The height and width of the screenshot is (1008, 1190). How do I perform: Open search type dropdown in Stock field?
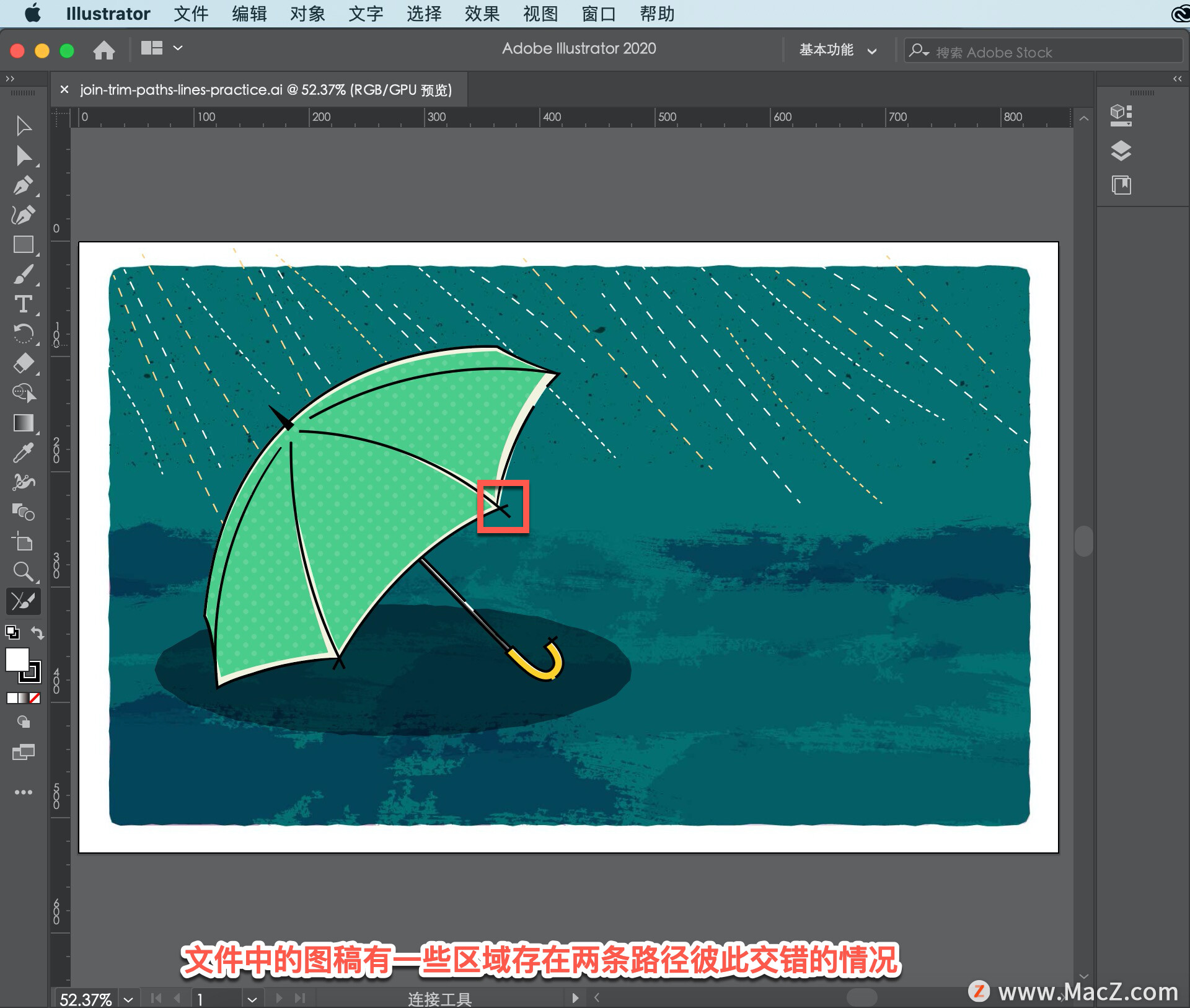(x=919, y=51)
